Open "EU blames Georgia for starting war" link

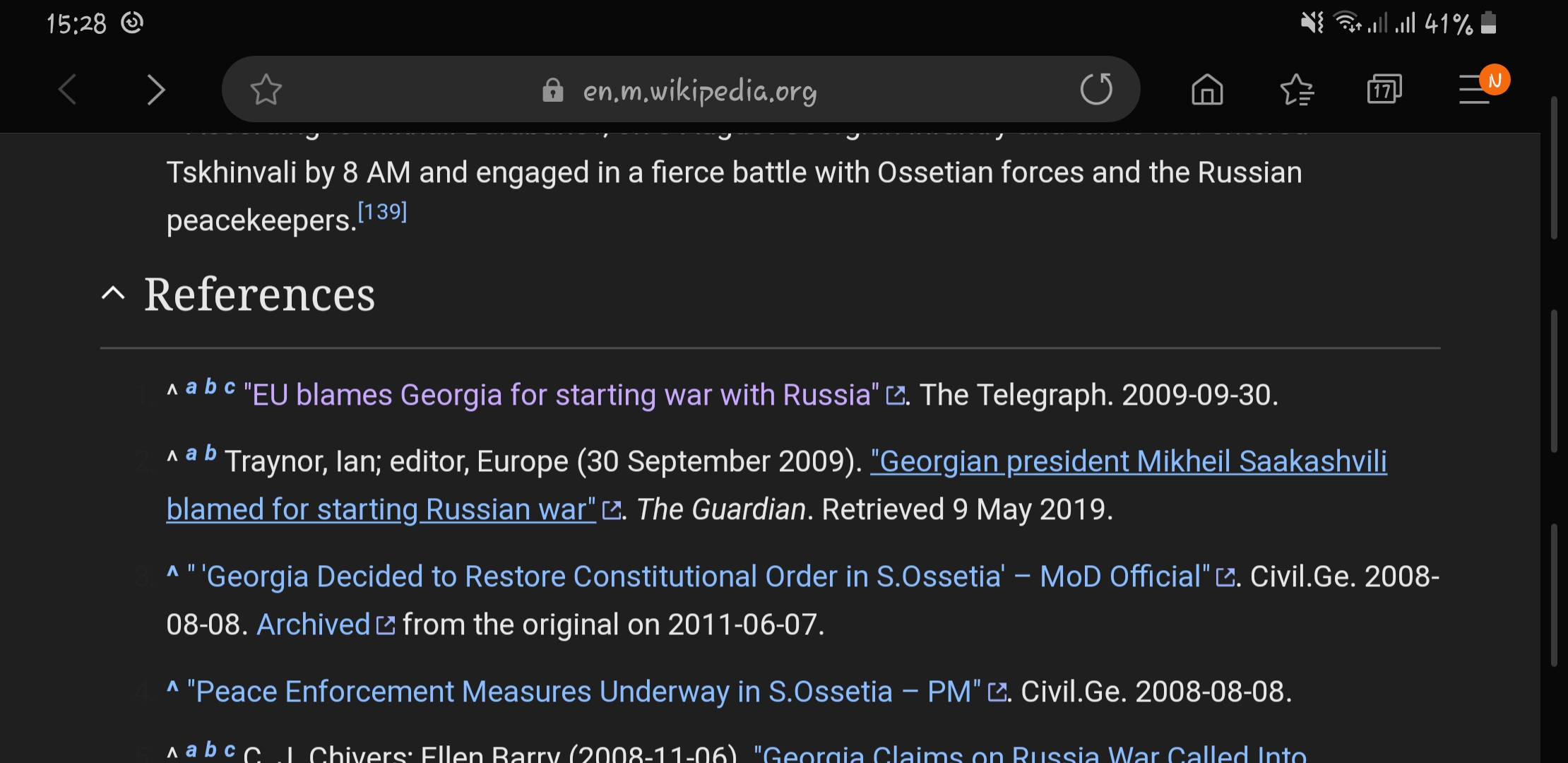point(562,395)
